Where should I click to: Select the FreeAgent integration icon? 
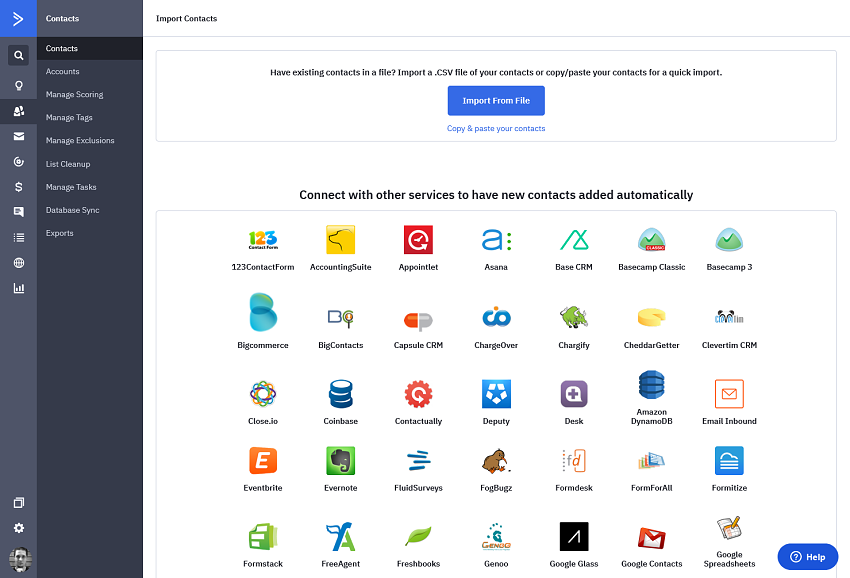(x=340, y=537)
